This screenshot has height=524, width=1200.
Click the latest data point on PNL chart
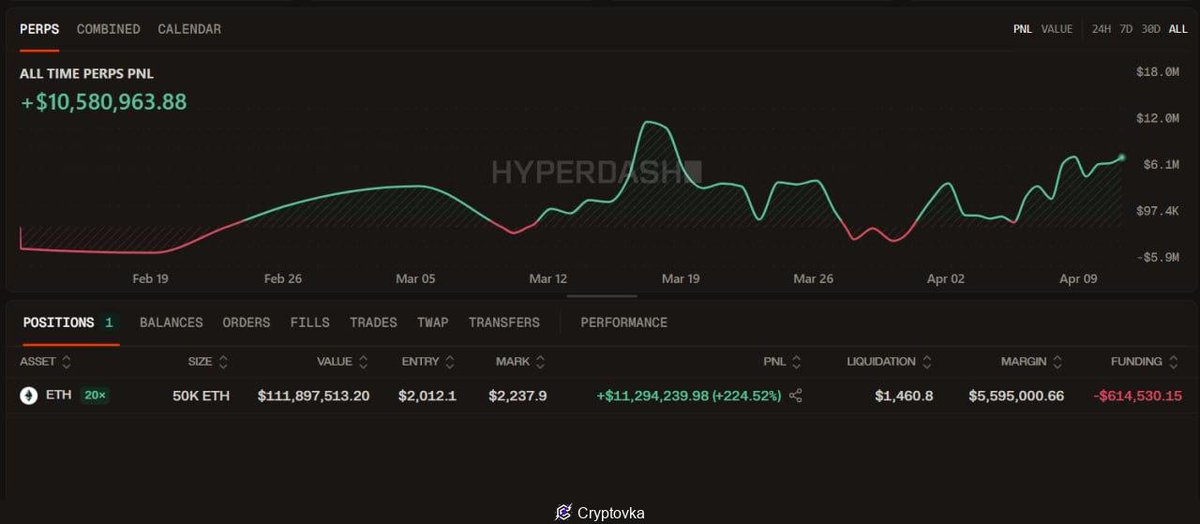[x=1122, y=157]
